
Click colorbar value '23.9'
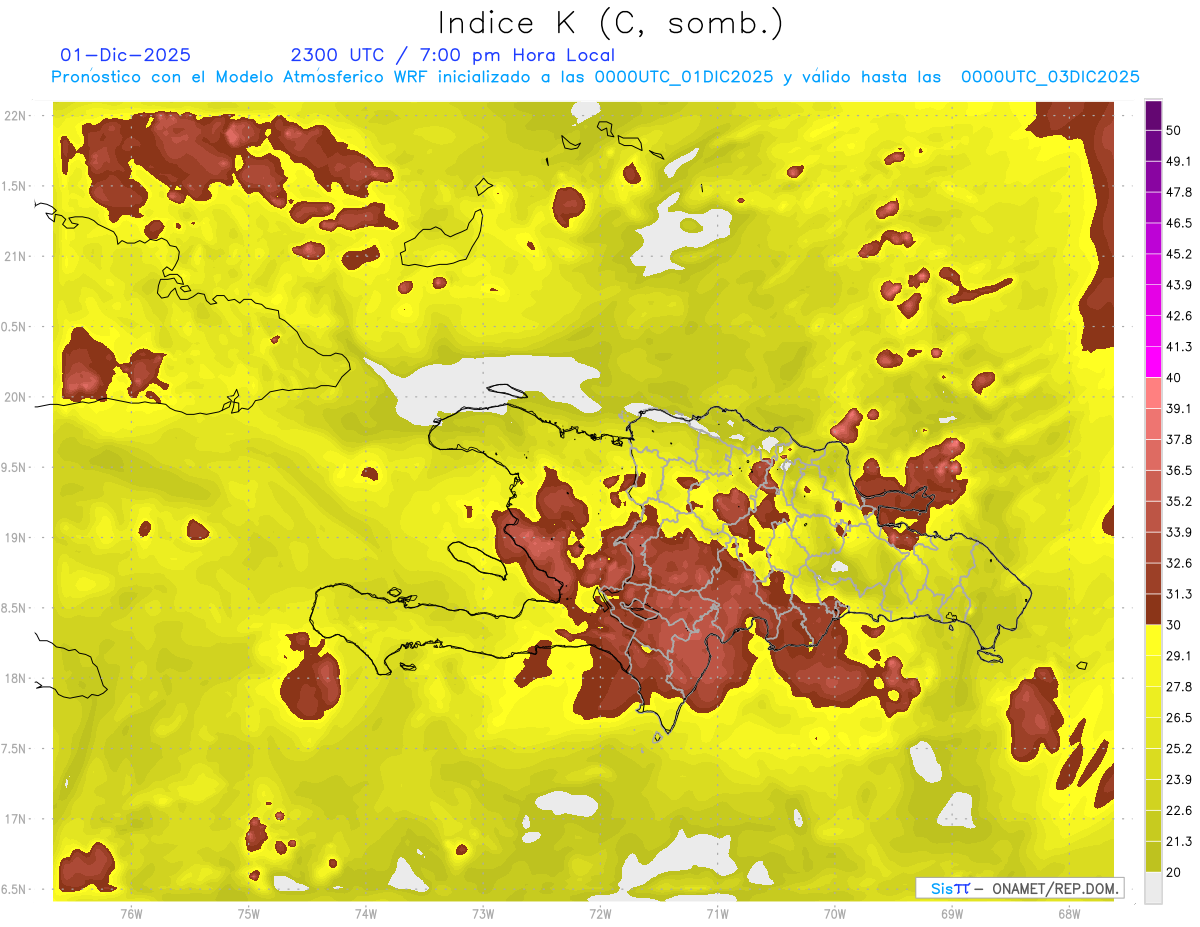1179,780
